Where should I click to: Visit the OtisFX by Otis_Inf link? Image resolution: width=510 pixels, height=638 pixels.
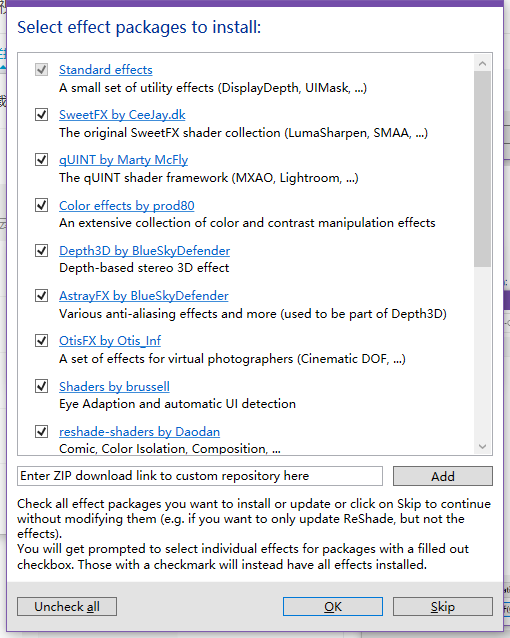coord(110,341)
